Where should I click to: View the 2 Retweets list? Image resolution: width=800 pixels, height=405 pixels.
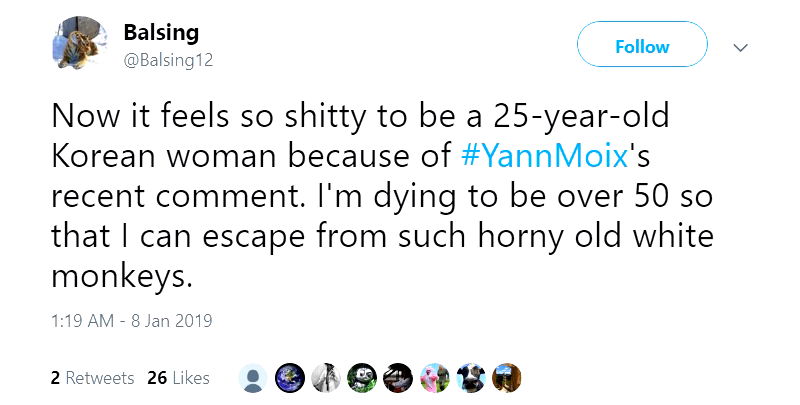click(91, 378)
